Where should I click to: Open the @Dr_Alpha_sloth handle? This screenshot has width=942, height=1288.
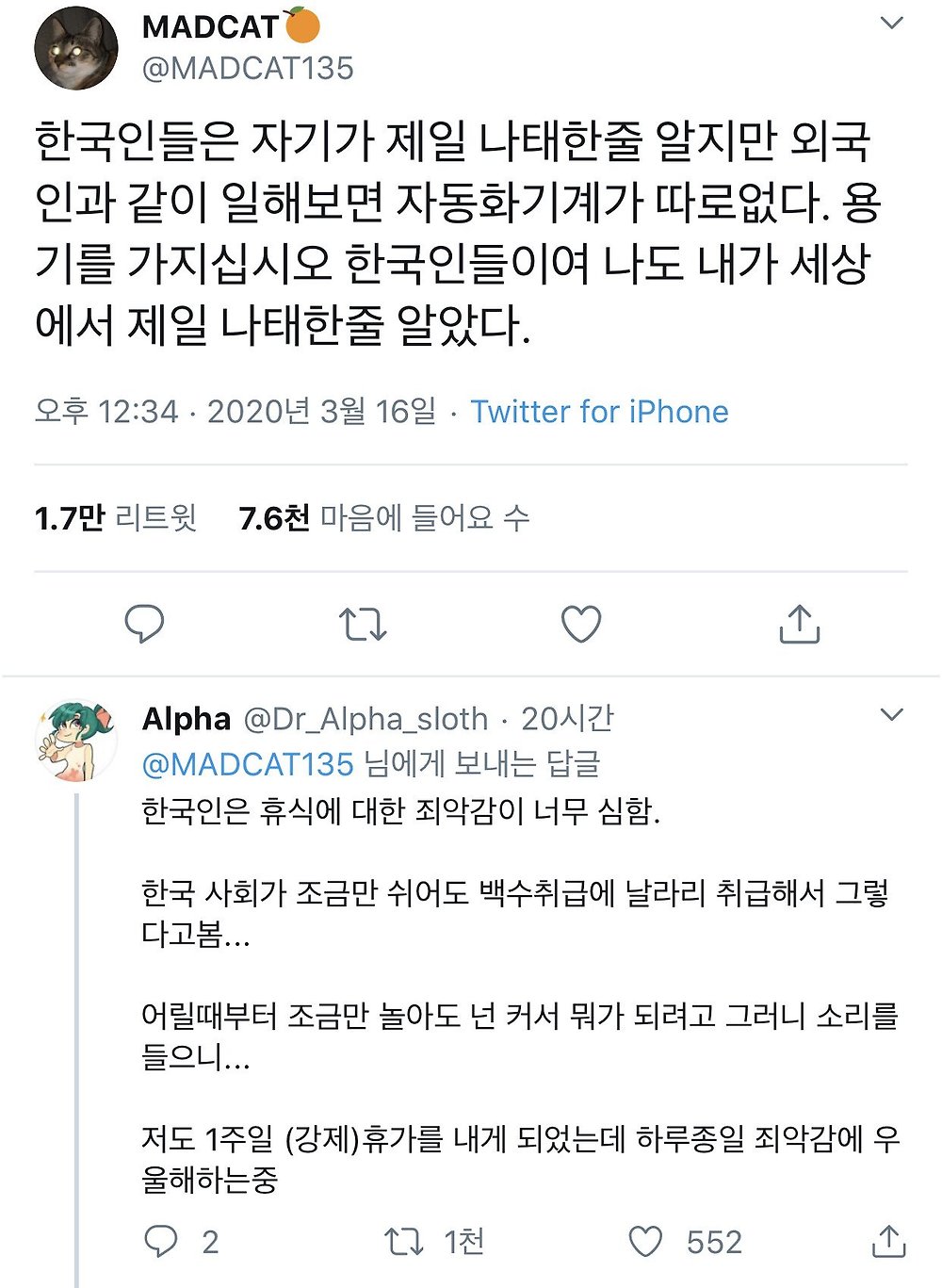(365, 719)
